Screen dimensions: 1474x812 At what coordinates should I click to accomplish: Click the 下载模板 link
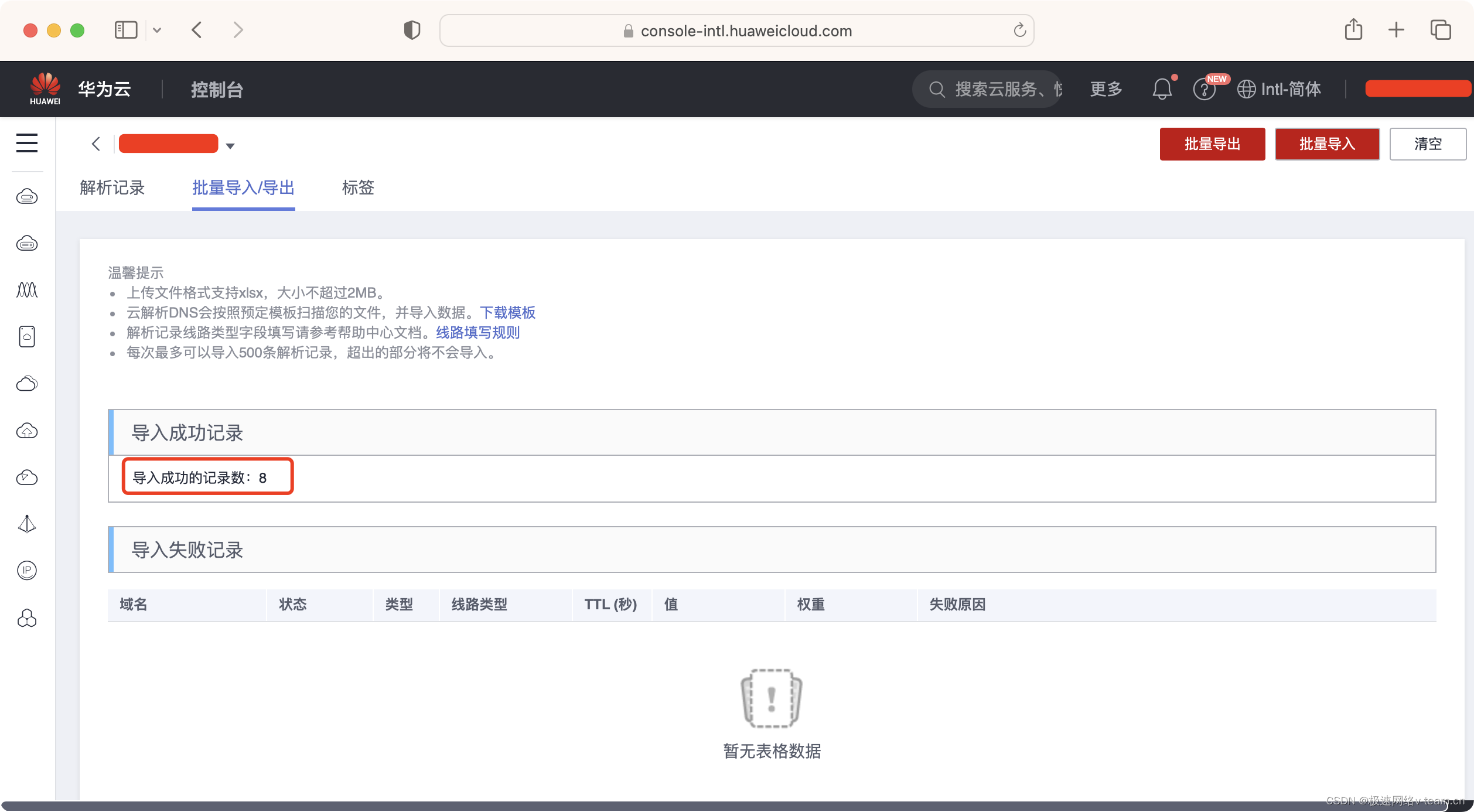(x=507, y=313)
